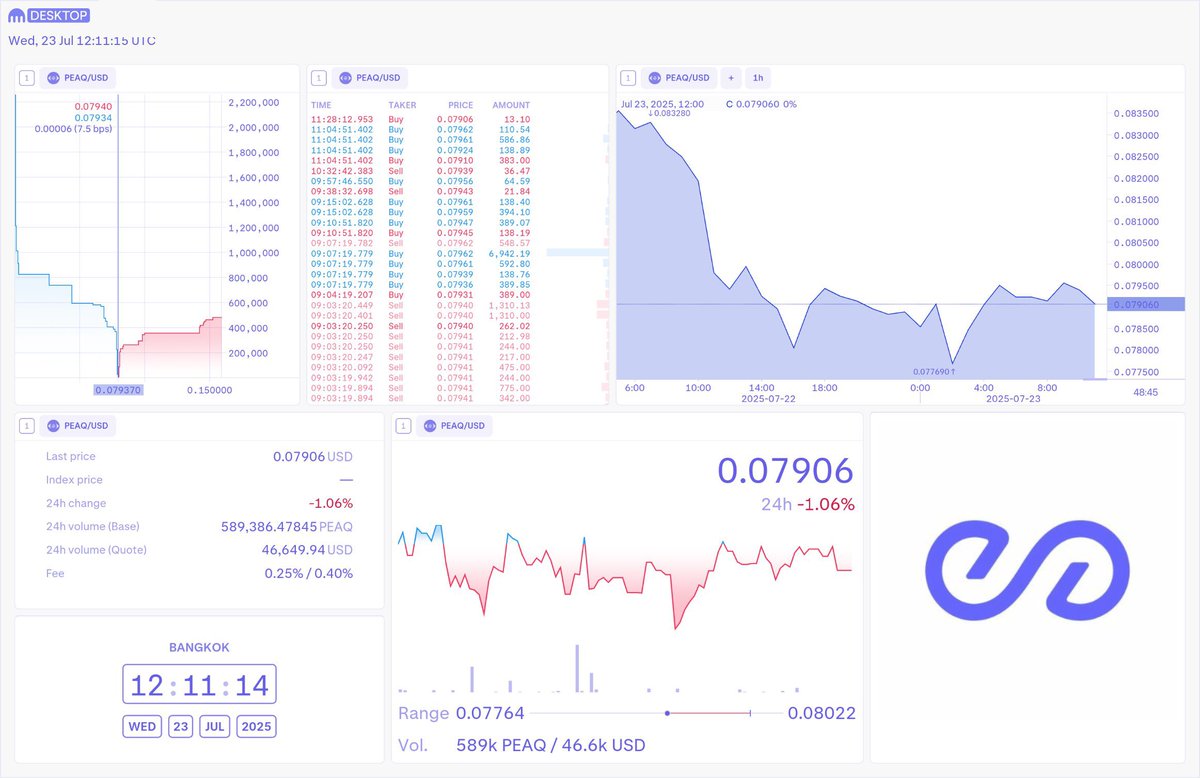Click the 24h volume (Base) value 589,386.47845 PEAQ
Image resolution: width=1200 pixels, height=778 pixels.
point(286,526)
